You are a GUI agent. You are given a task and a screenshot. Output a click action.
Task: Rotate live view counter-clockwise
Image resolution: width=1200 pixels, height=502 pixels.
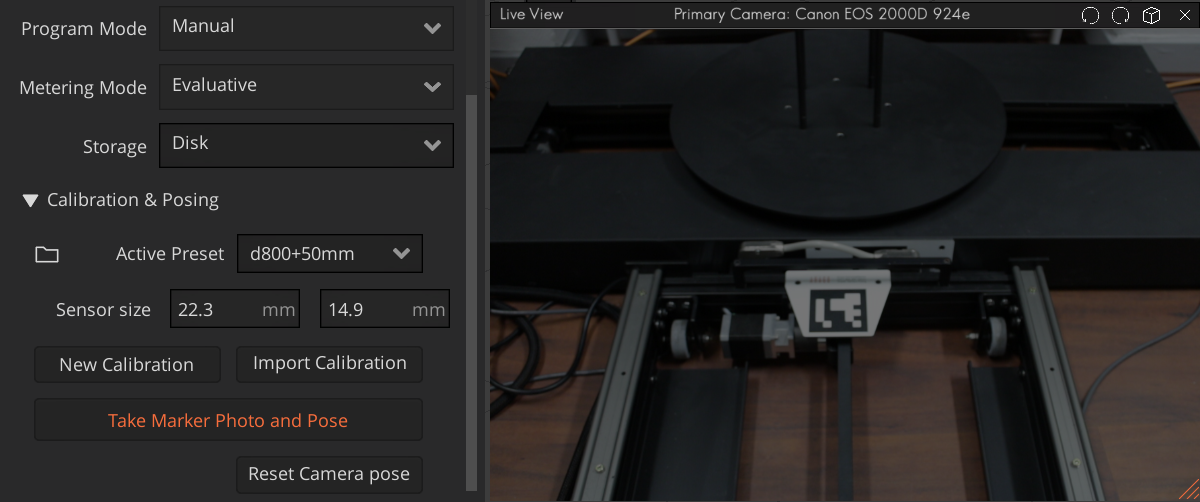tap(1091, 15)
